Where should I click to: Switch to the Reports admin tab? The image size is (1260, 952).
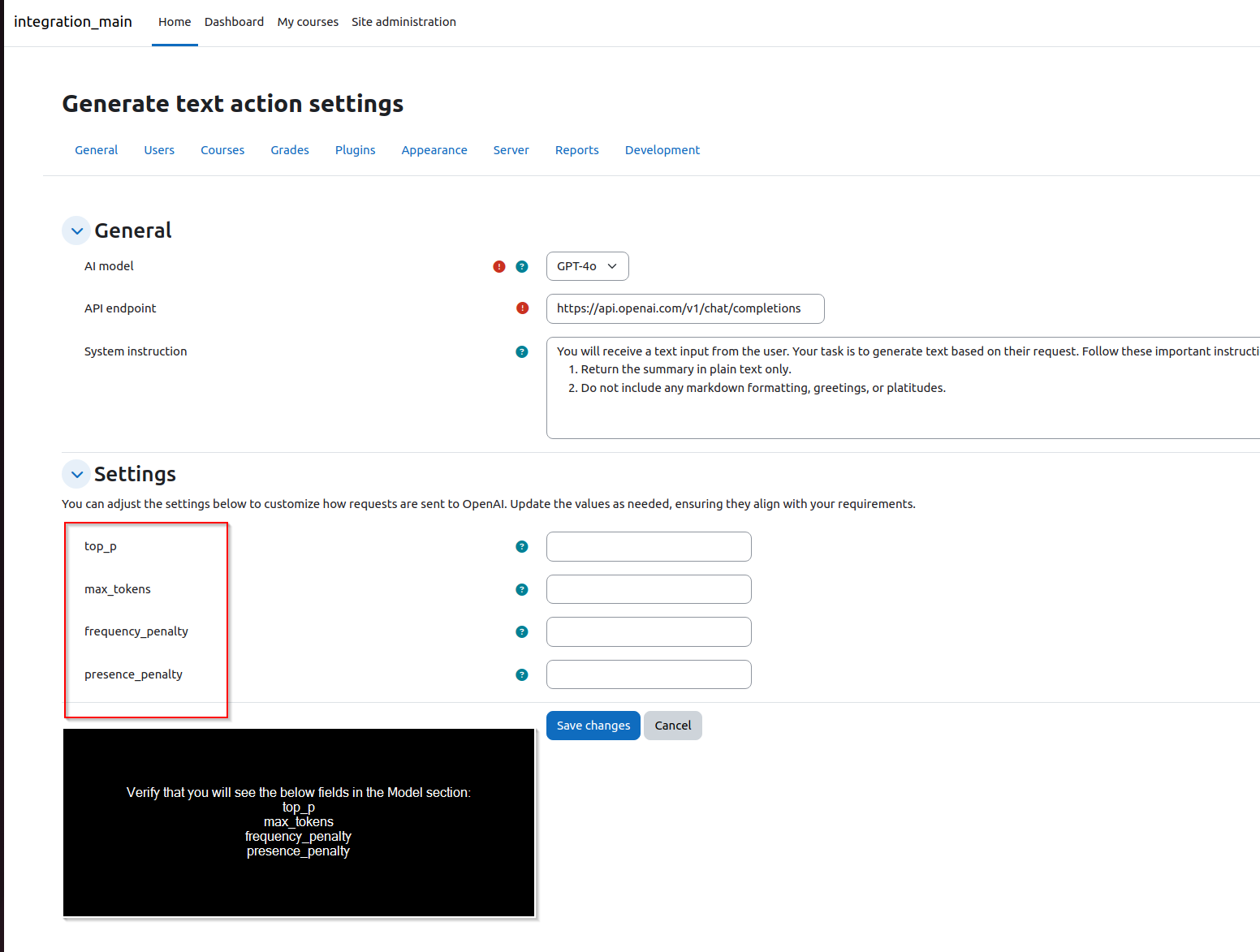(x=576, y=150)
